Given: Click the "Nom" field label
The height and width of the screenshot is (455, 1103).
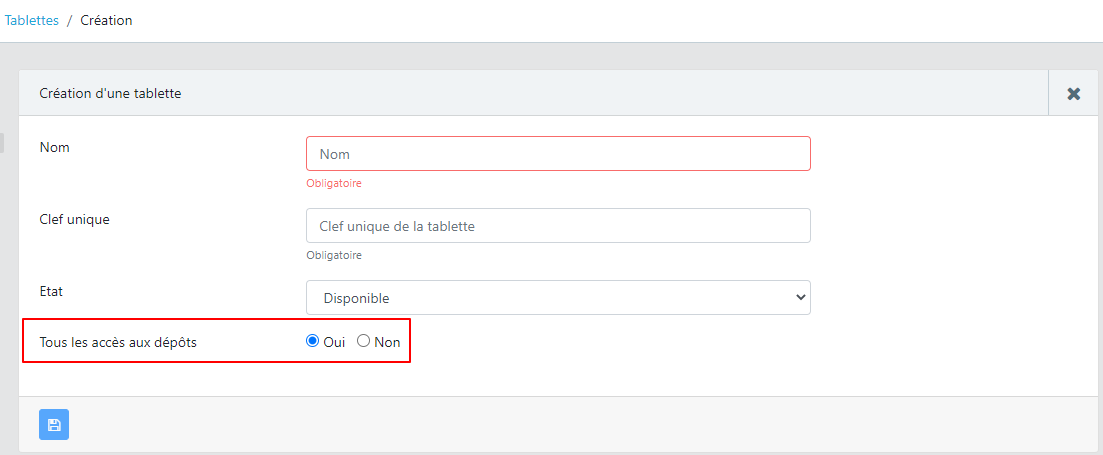Looking at the screenshot, I should tap(55, 147).
